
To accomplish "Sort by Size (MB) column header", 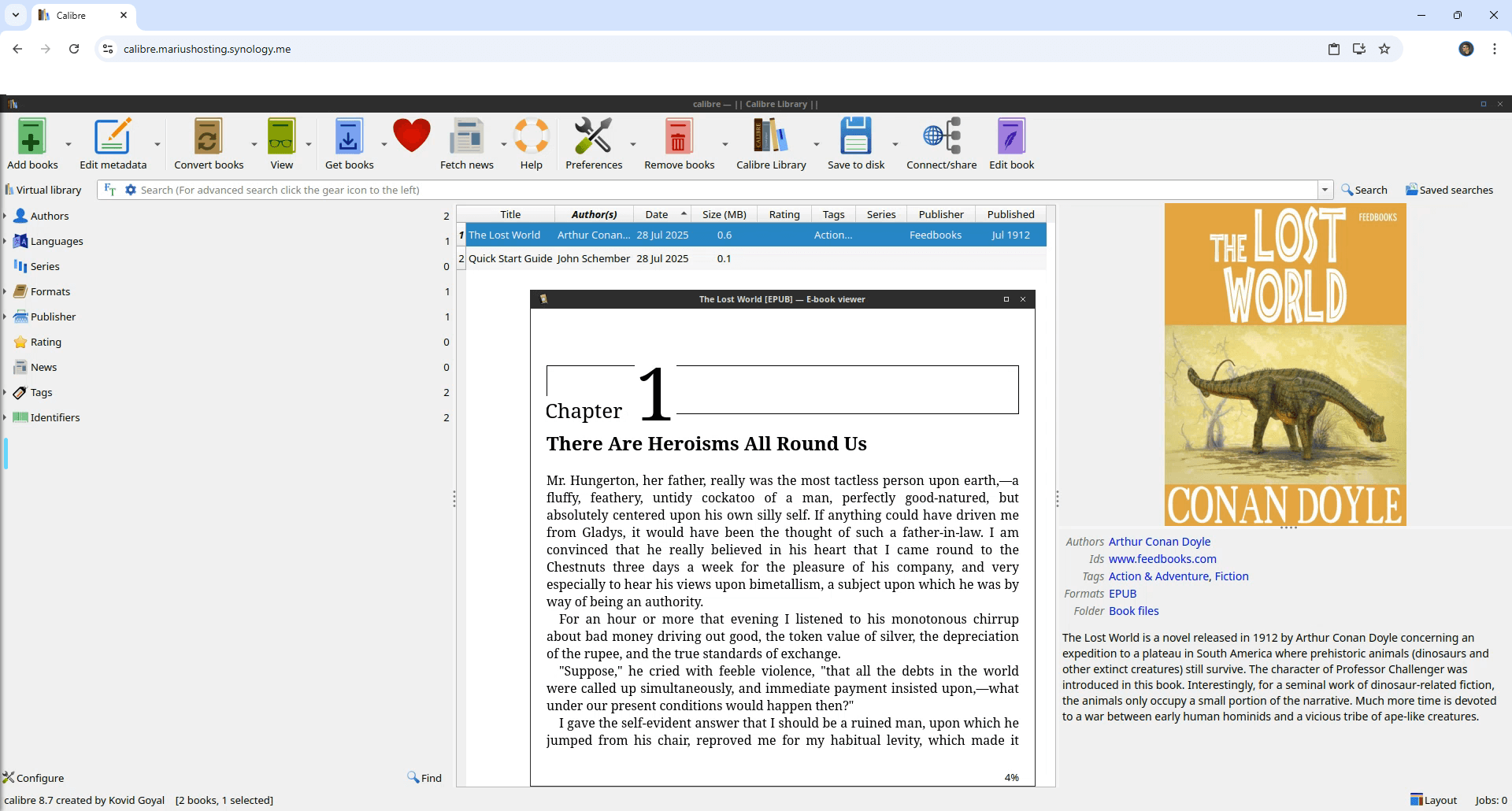I will click(724, 214).
